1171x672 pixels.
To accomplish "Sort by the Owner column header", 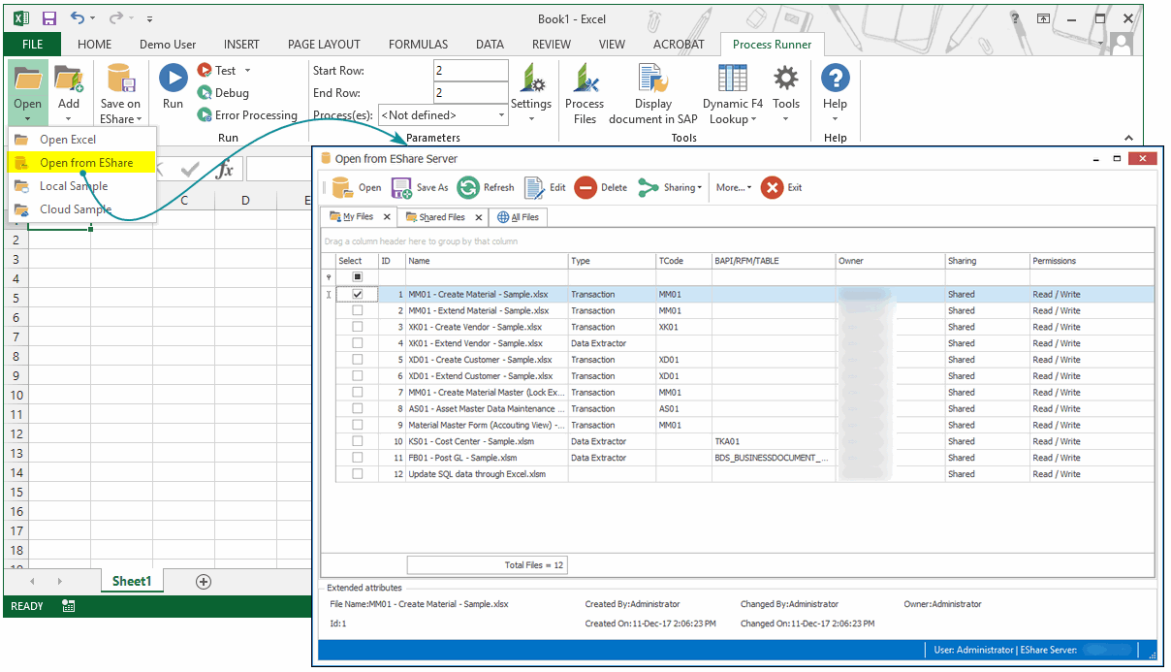I will (890, 261).
